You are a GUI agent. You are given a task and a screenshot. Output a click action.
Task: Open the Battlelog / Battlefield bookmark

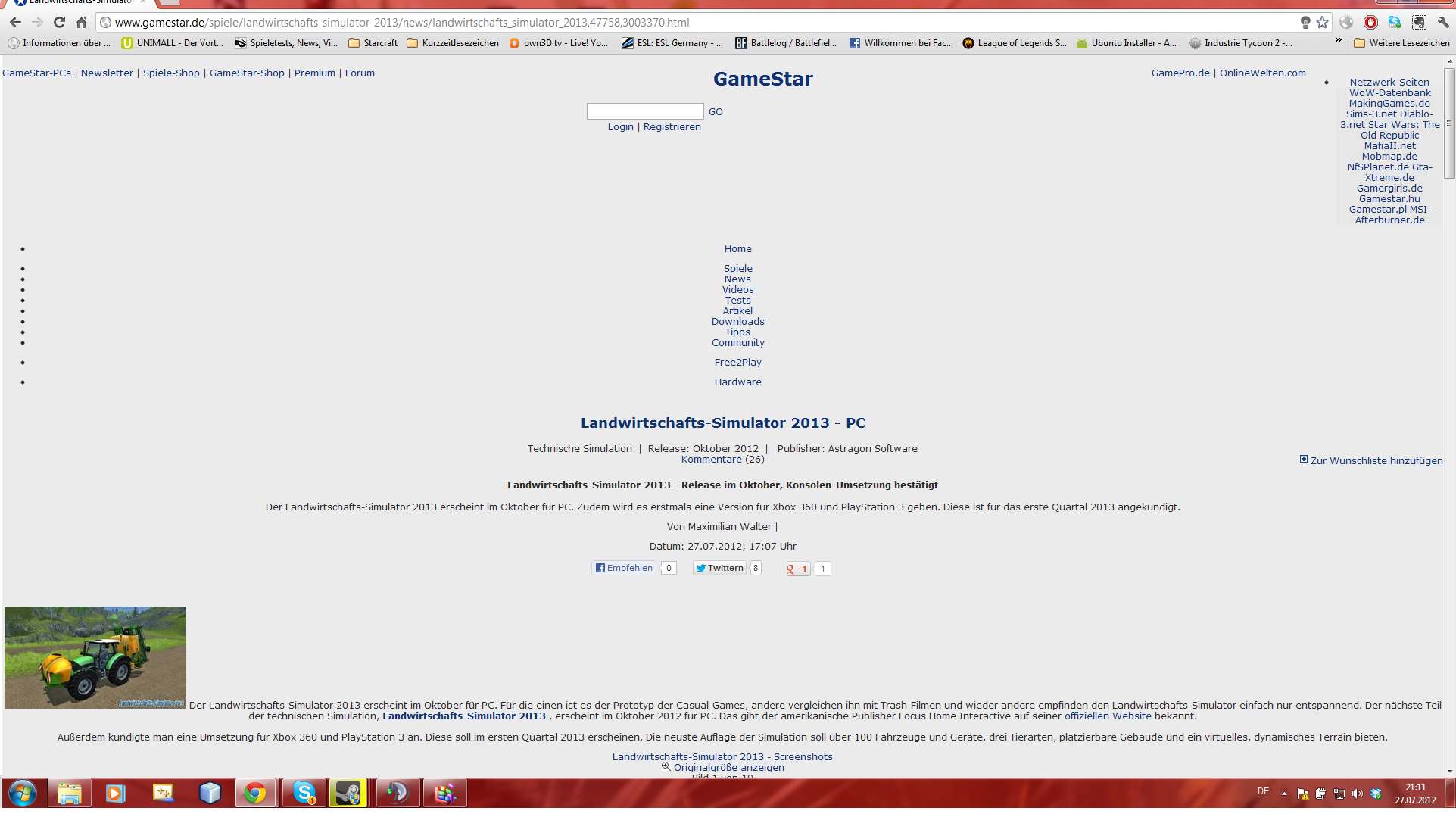[x=786, y=43]
